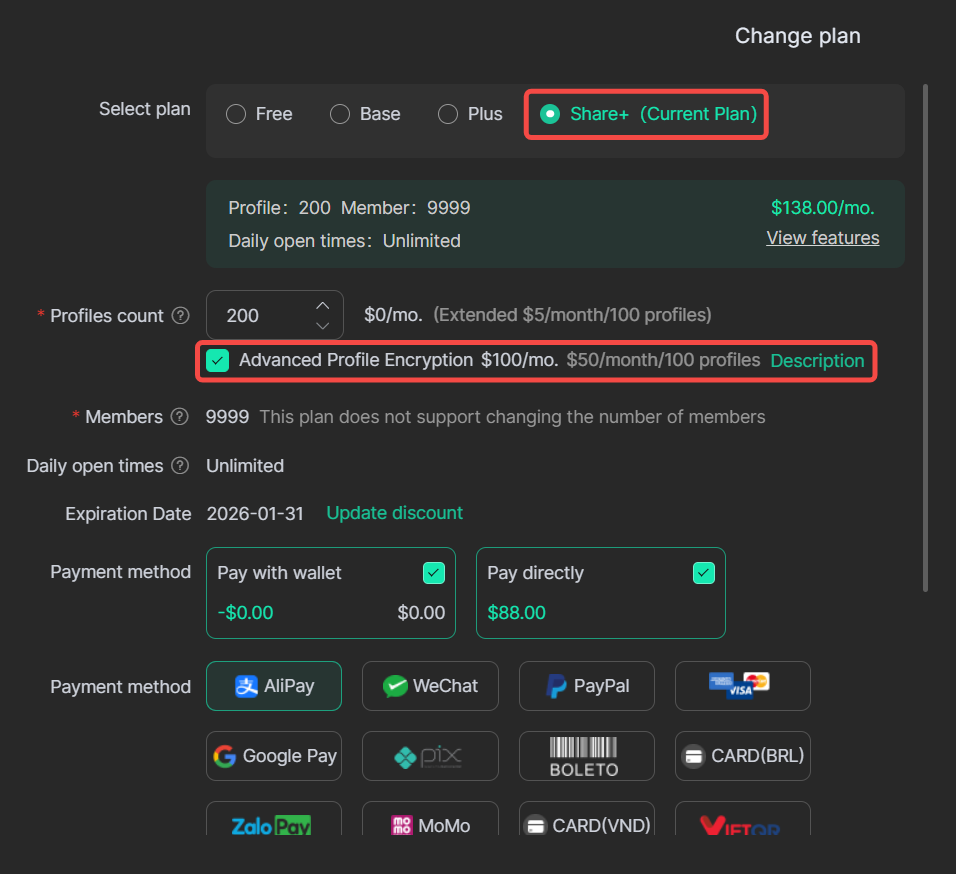Toggle Pay with wallet checkbox
This screenshot has width=956, height=874.
[434, 573]
